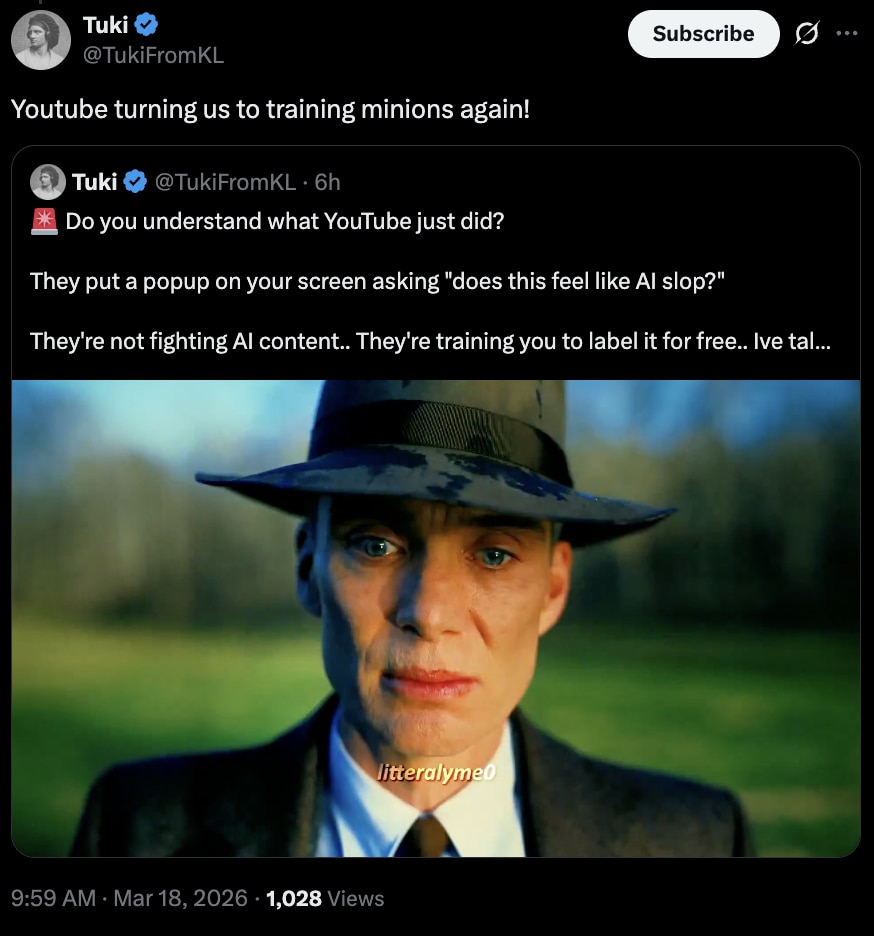
Task: Subscribe to Tuki's account
Action: 703,34
